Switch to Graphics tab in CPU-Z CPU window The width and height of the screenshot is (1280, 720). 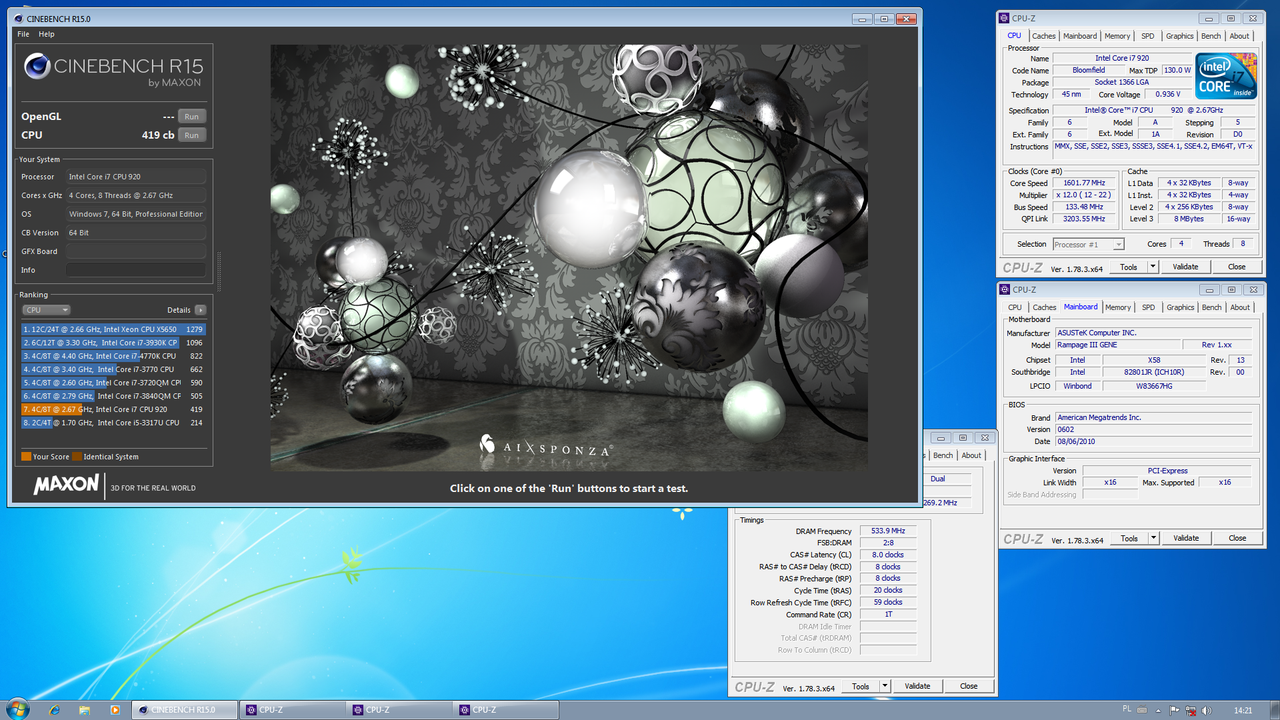[1180, 36]
